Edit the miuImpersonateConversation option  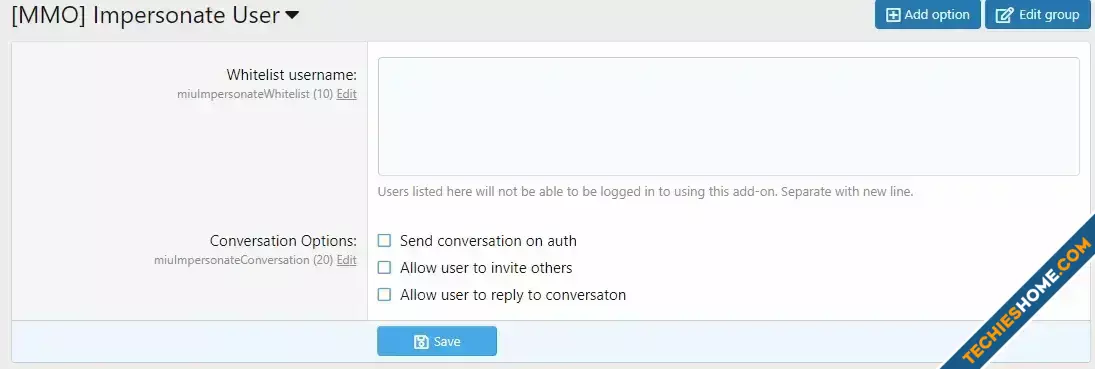point(346,260)
